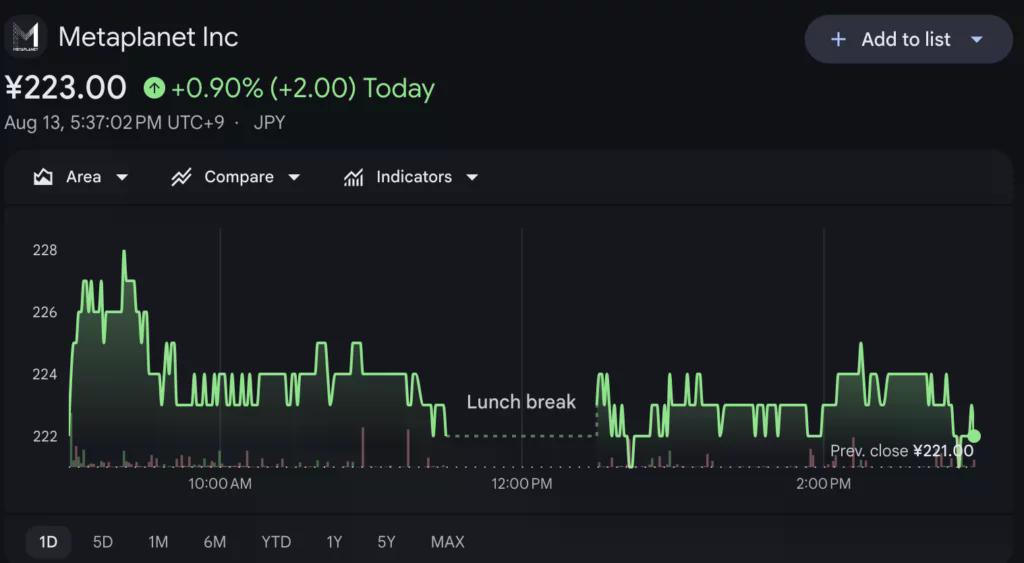Expand the Area chart style dropdown
The width and height of the screenshot is (1024, 563).
(x=122, y=177)
